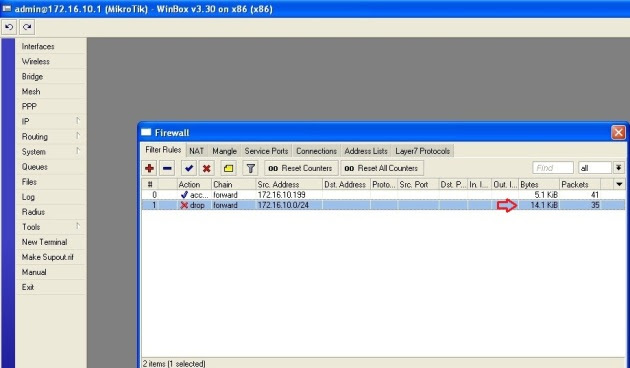
Task: Click Reset All Counters button
Action: [x=382, y=168]
